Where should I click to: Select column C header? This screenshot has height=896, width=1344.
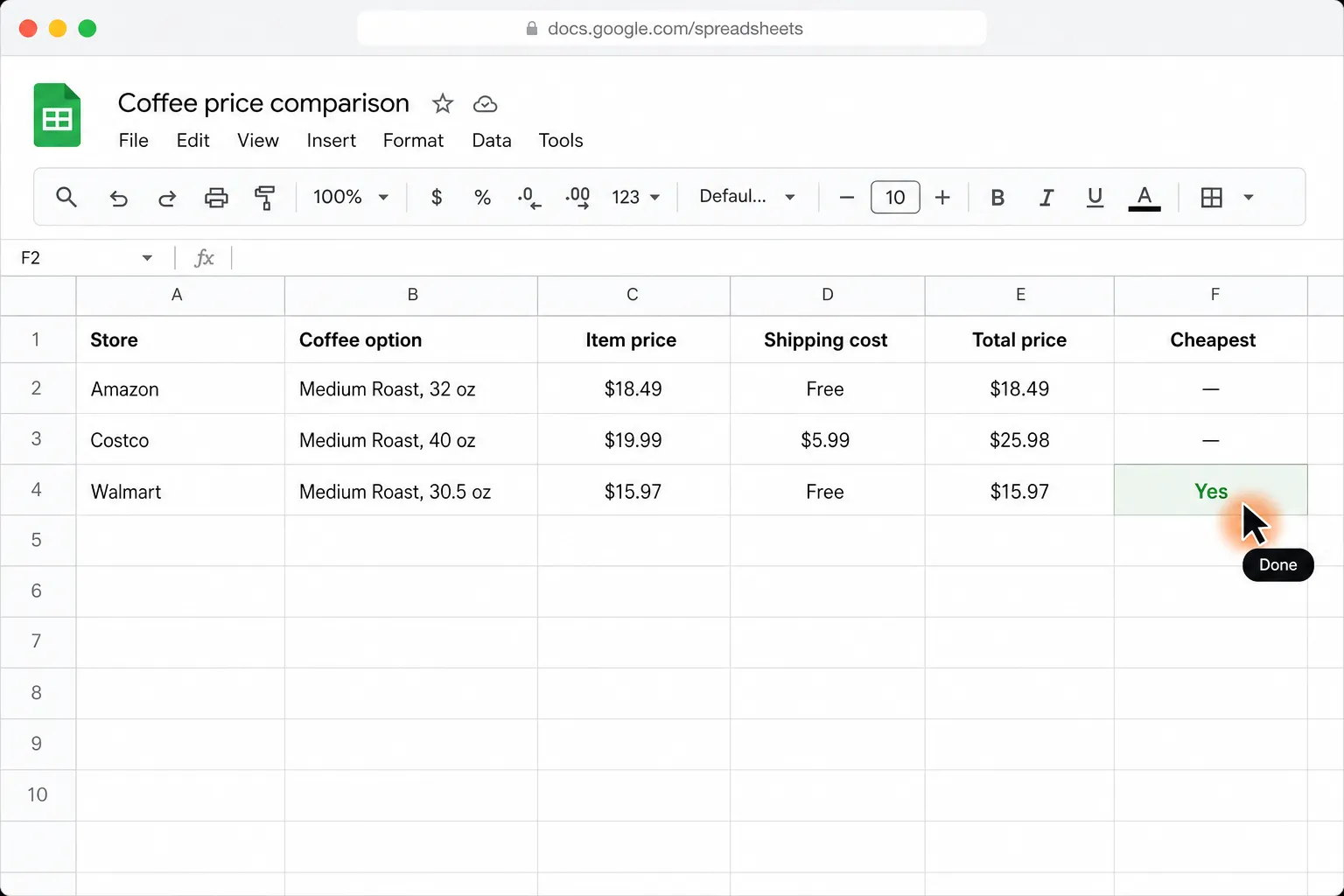point(633,296)
